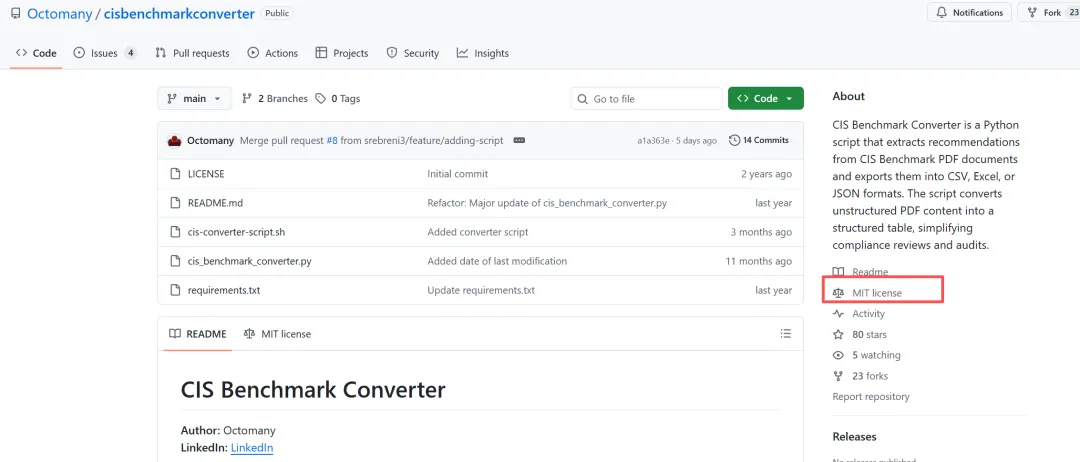The height and width of the screenshot is (462, 1080).
Task: Click the Octomany avatar in commit row
Action: pos(174,140)
